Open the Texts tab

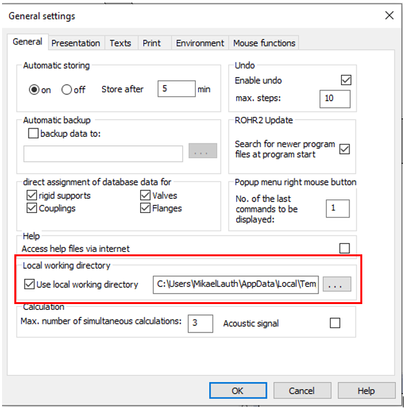(120, 43)
